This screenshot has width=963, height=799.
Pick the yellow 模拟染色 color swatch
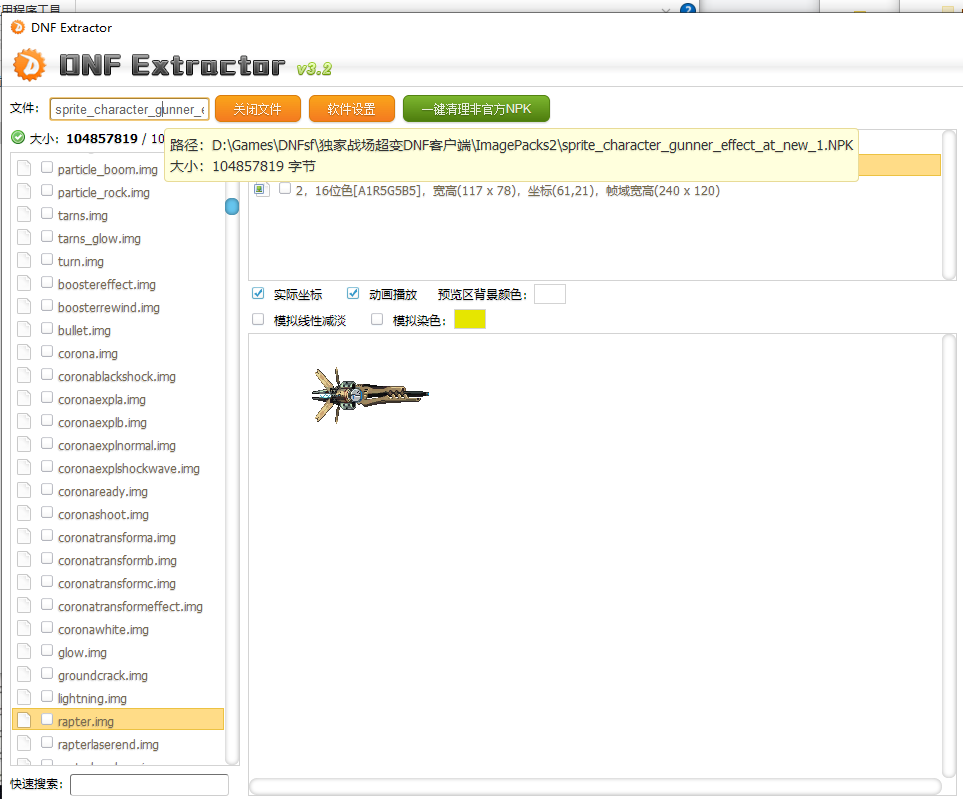470,319
